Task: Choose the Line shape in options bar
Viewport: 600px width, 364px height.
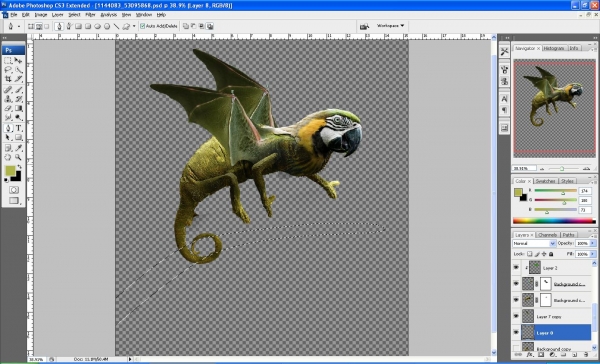Action: point(116,26)
